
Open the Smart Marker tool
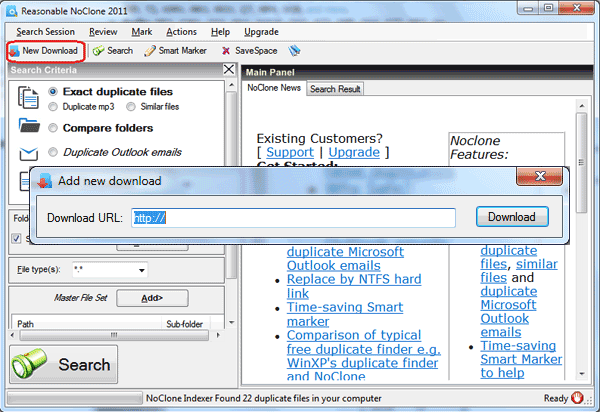(x=175, y=51)
